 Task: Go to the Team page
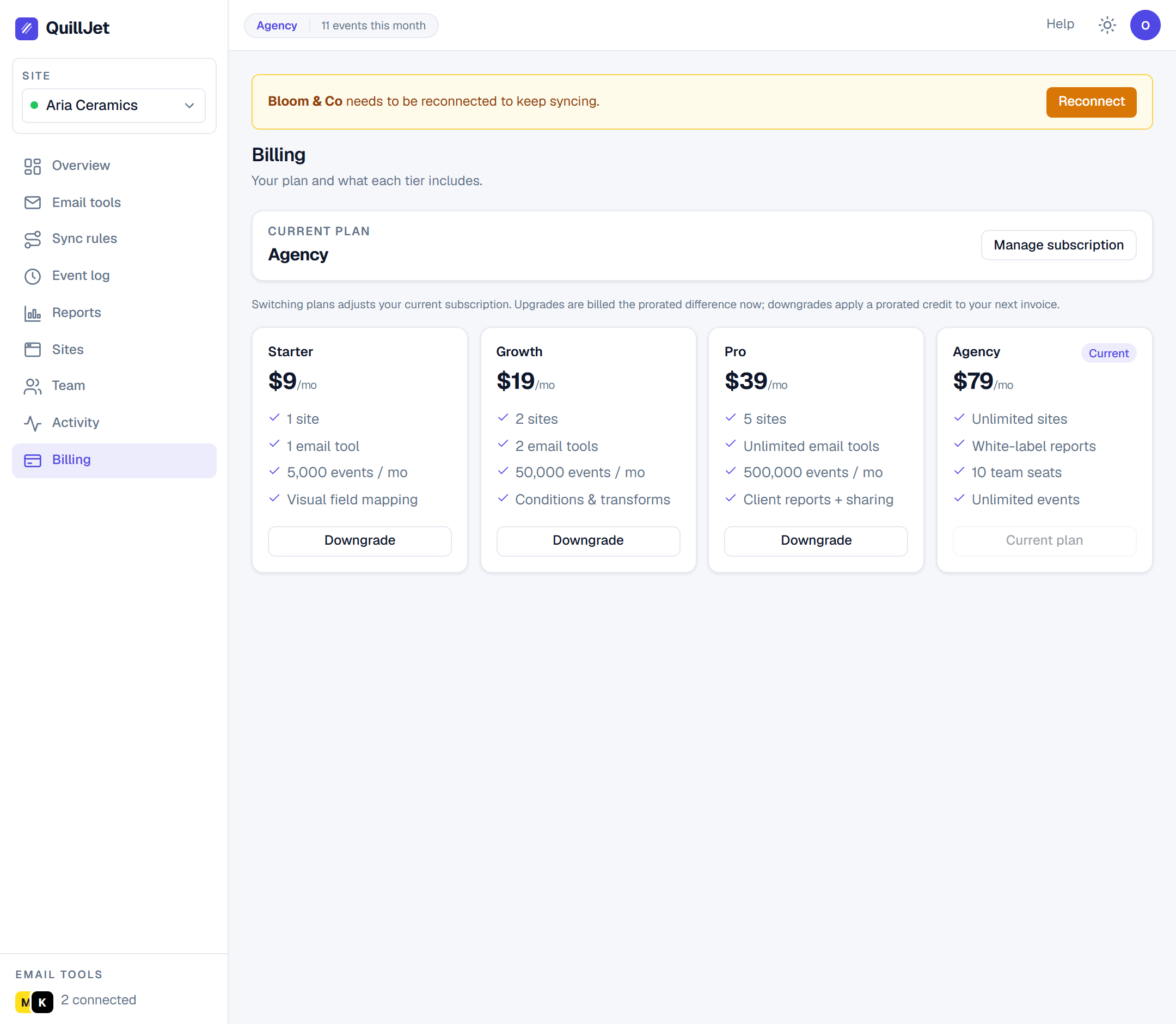114,386
